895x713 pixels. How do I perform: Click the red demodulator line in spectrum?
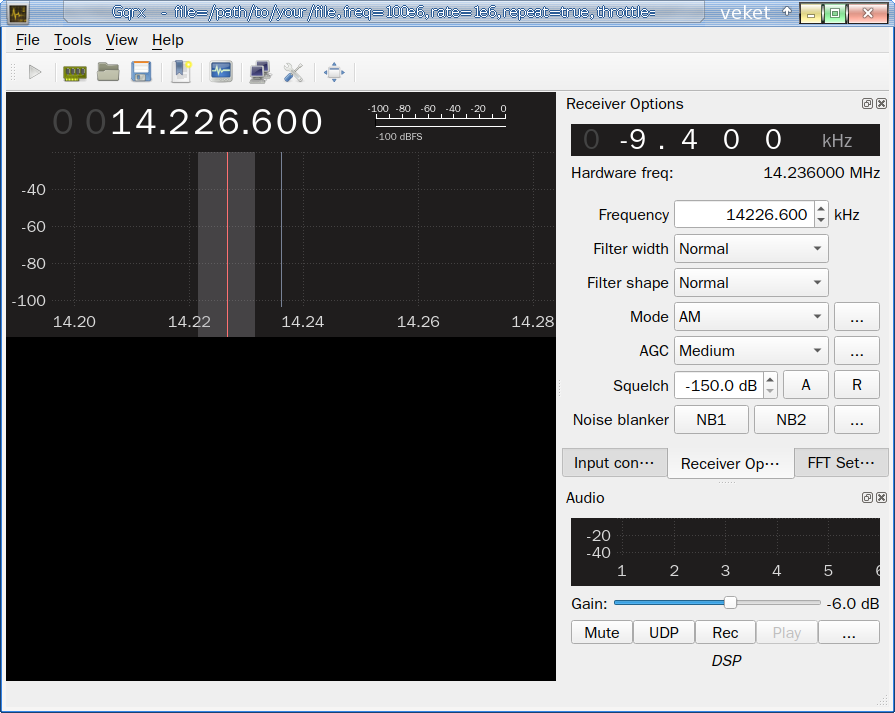coord(227,244)
